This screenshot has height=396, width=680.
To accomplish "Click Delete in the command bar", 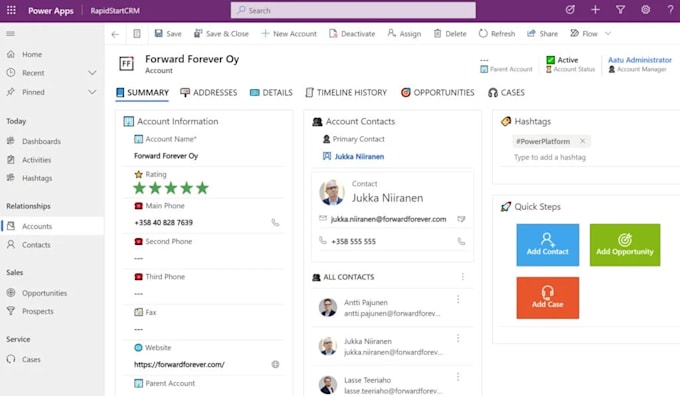I will pyautogui.click(x=450, y=34).
